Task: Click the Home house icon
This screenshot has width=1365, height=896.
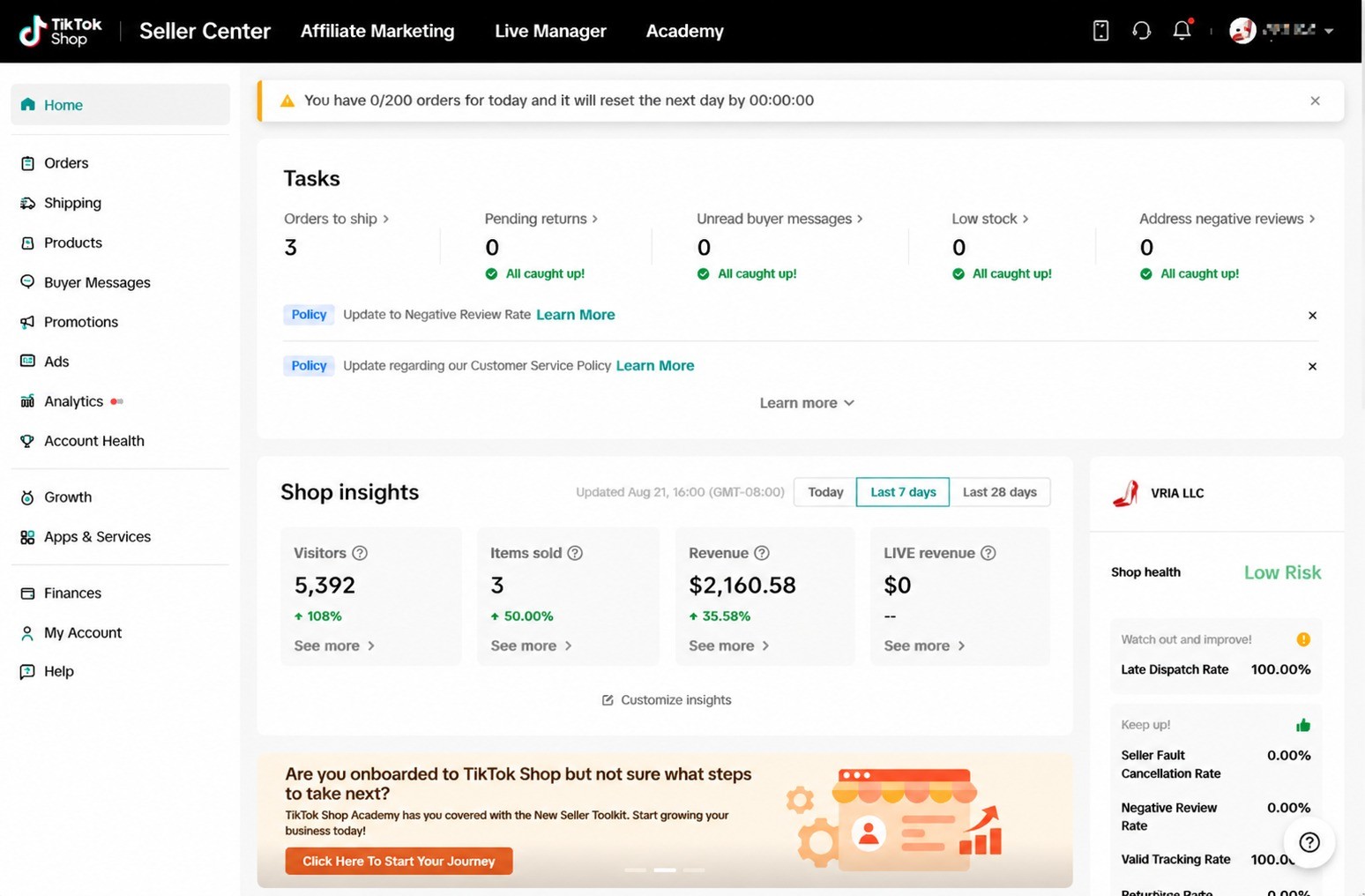Action: click(x=27, y=104)
